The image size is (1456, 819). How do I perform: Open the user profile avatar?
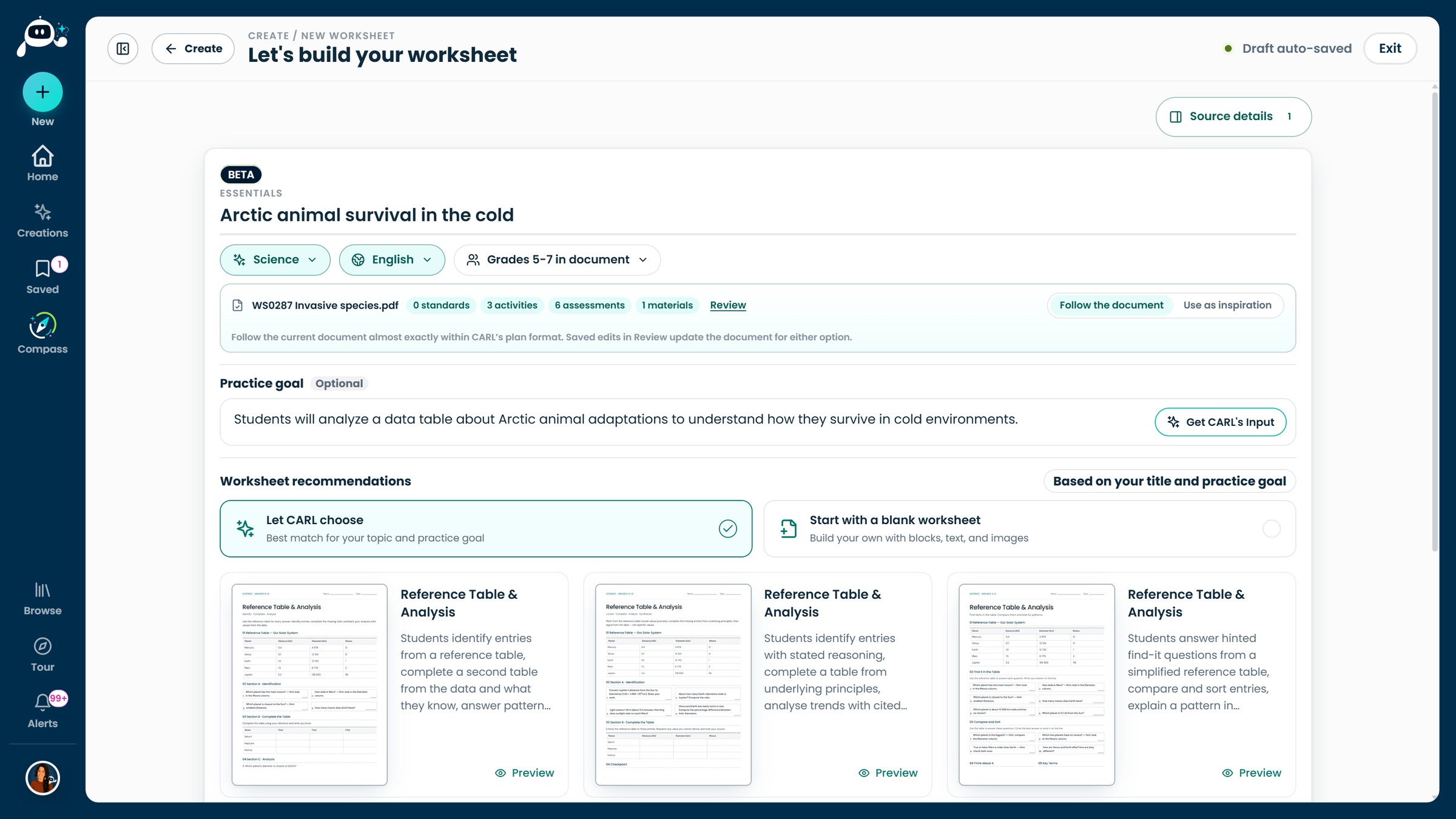42,778
